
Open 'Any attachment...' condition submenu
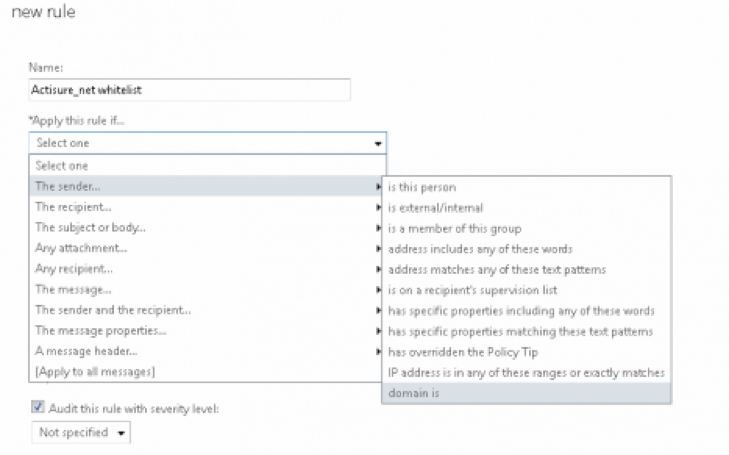tap(205, 248)
